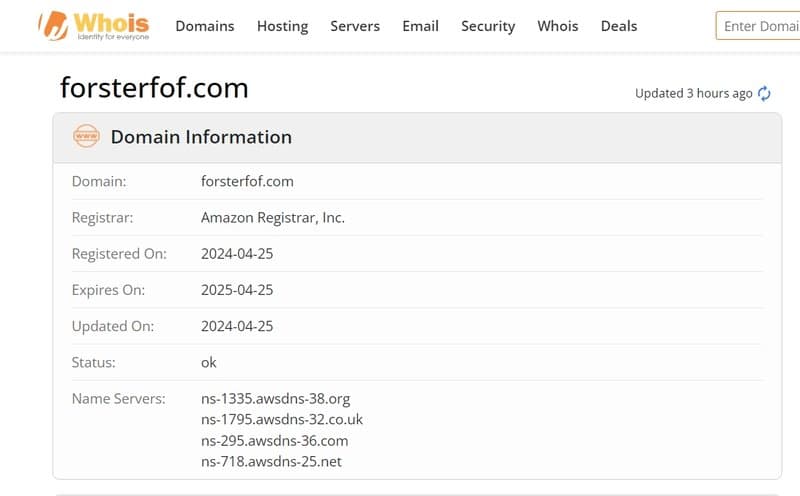
Task: Select Email in the navigation bar
Action: coord(420,26)
